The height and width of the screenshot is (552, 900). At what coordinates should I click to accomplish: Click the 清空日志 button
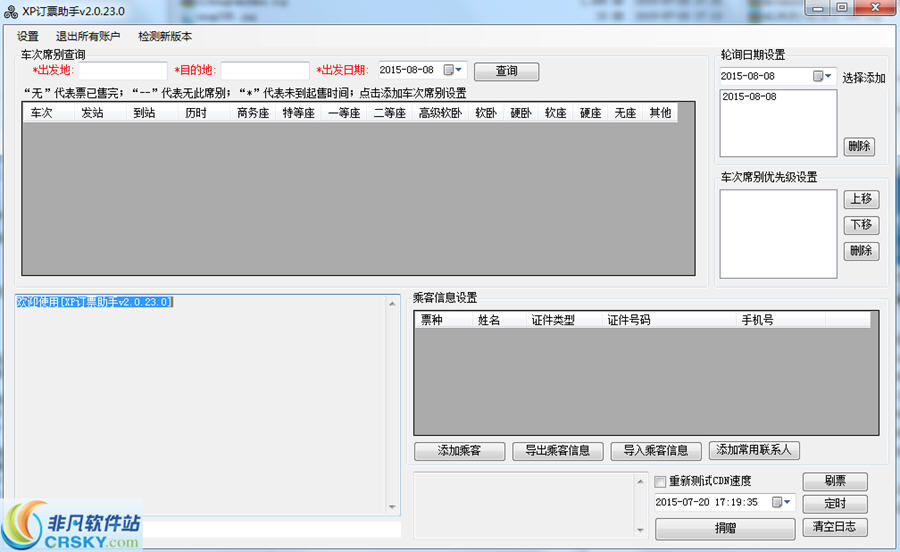835,526
